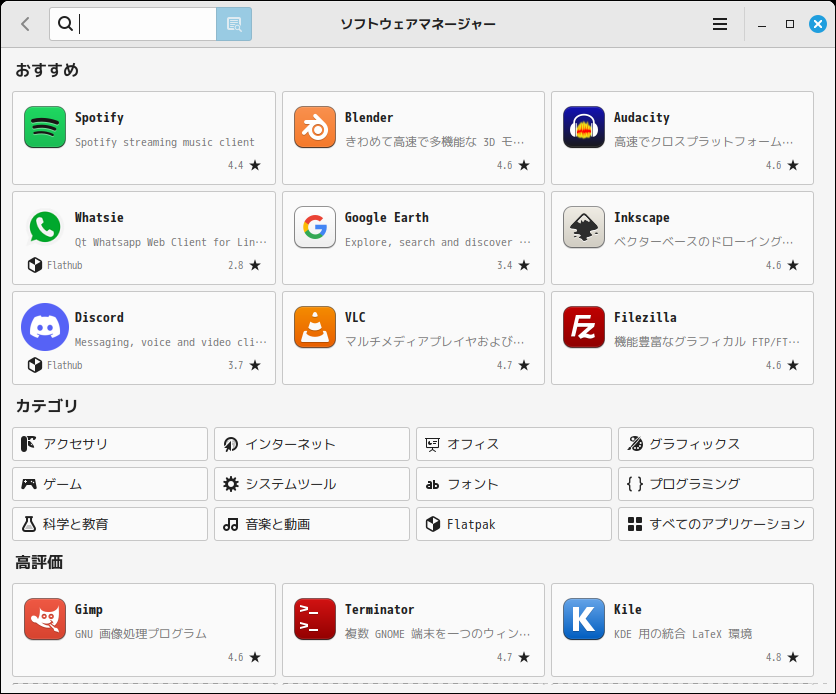Open the 音楽と動画 category
The width and height of the screenshot is (836, 694).
coord(312,524)
